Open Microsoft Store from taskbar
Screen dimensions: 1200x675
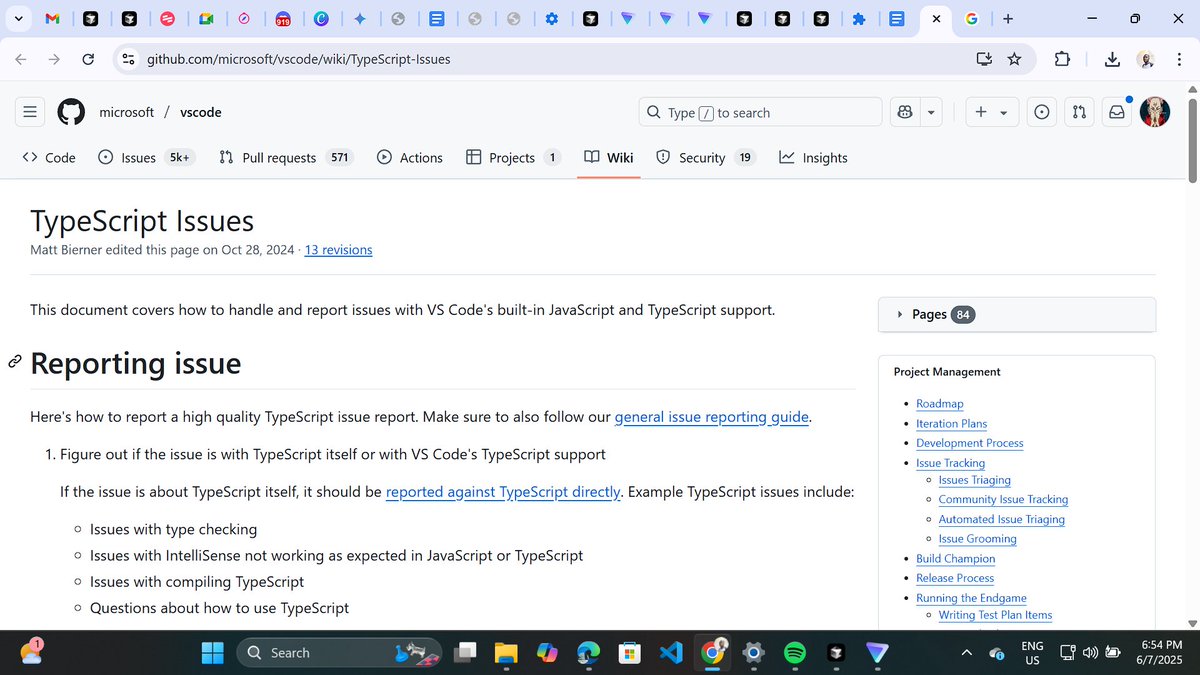coord(629,653)
